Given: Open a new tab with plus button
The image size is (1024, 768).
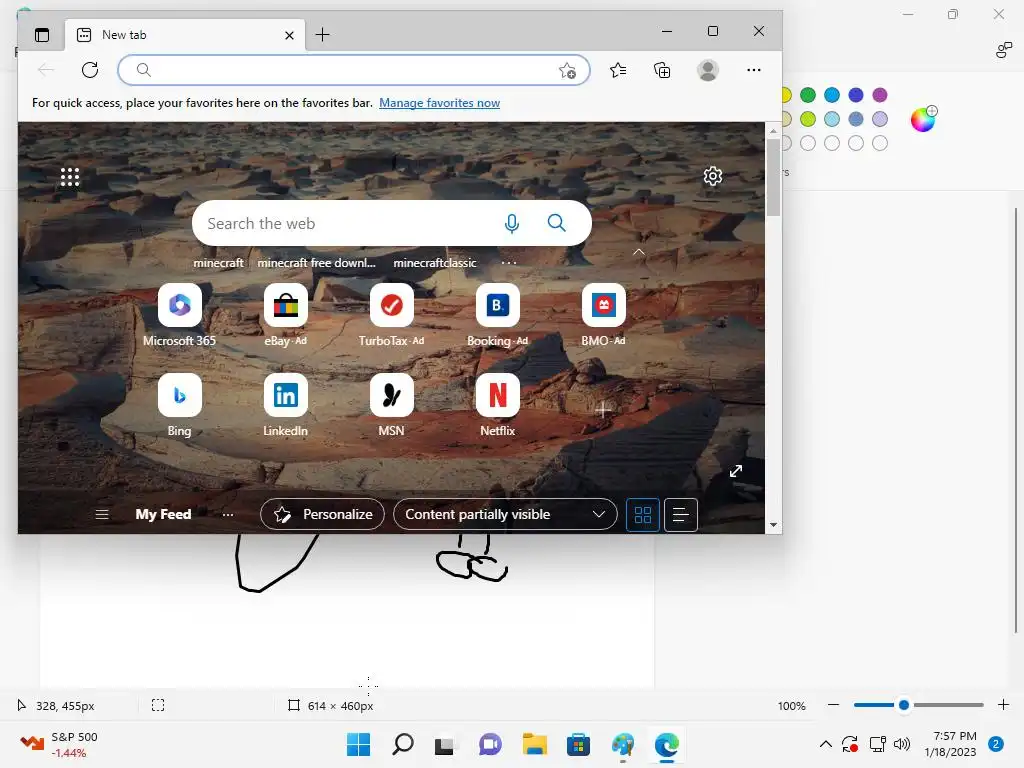Looking at the screenshot, I should pyautogui.click(x=323, y=35).
